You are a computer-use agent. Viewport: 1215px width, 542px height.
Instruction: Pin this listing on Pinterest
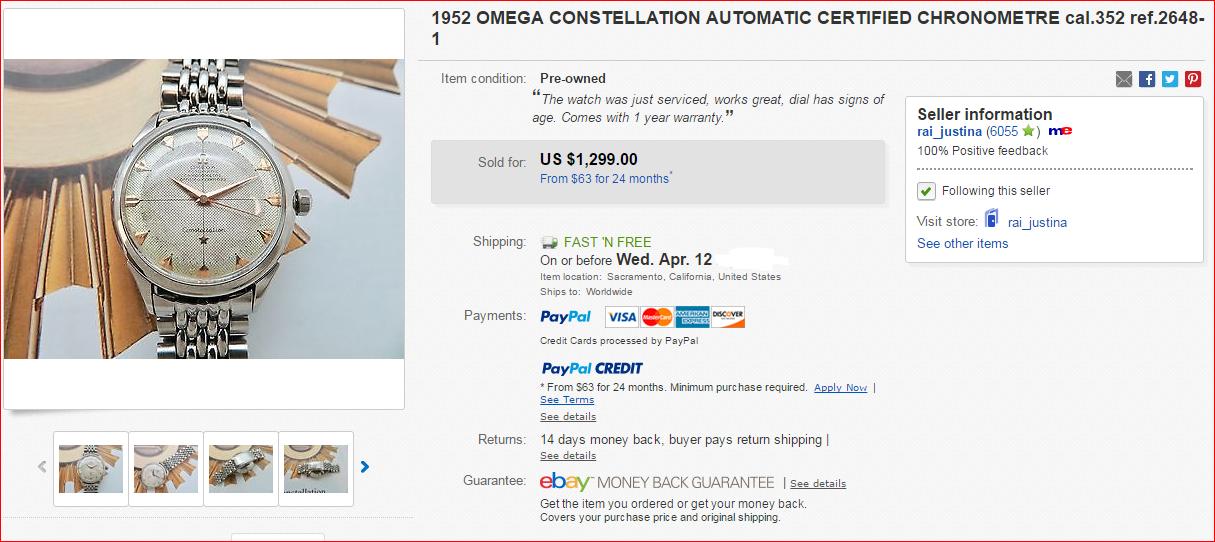(1193, 79)
